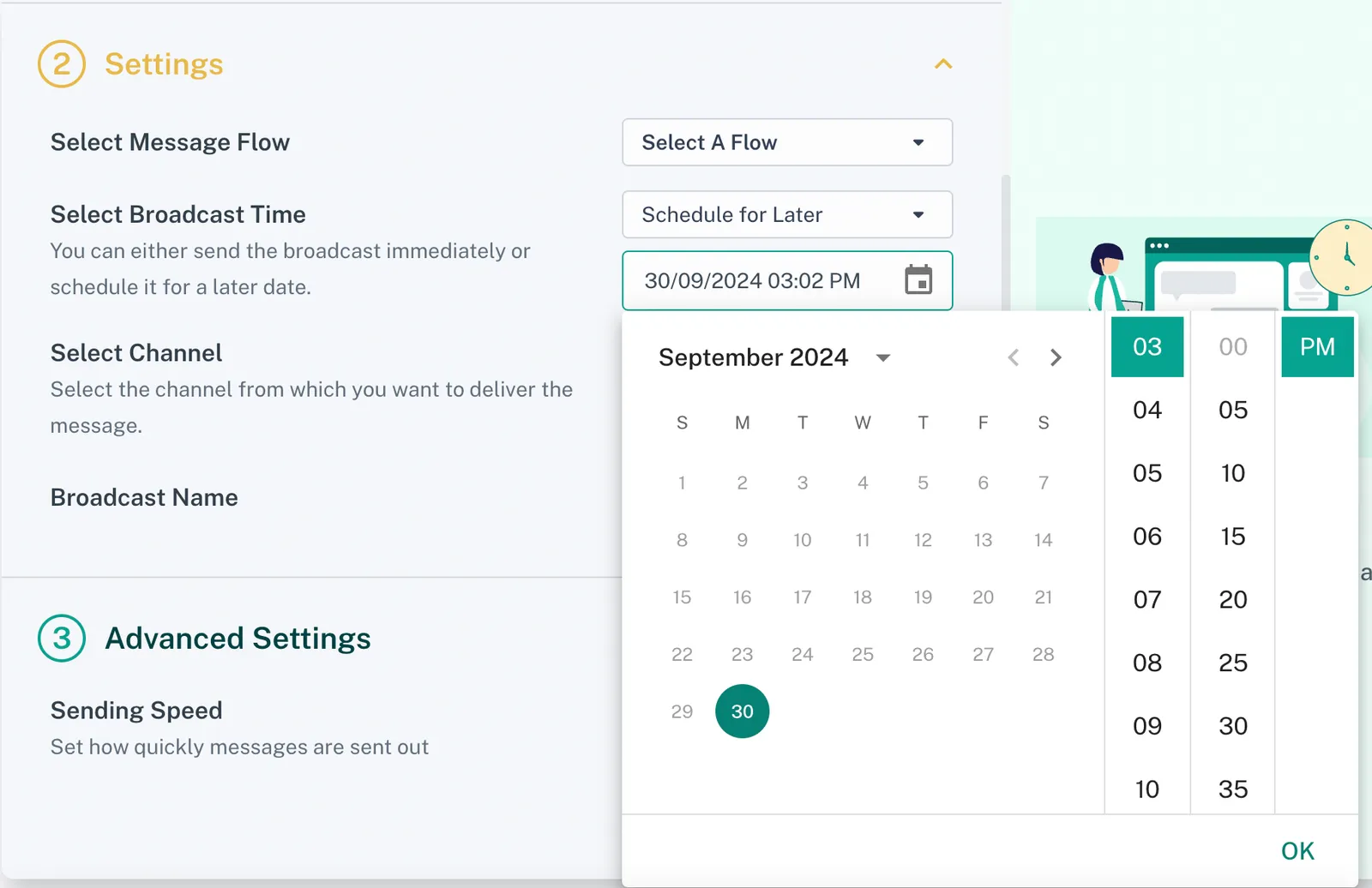Open the Advanced Settings section heading
The width and height of the screenshot is (1372, 888).
click(x=238, y=639)
